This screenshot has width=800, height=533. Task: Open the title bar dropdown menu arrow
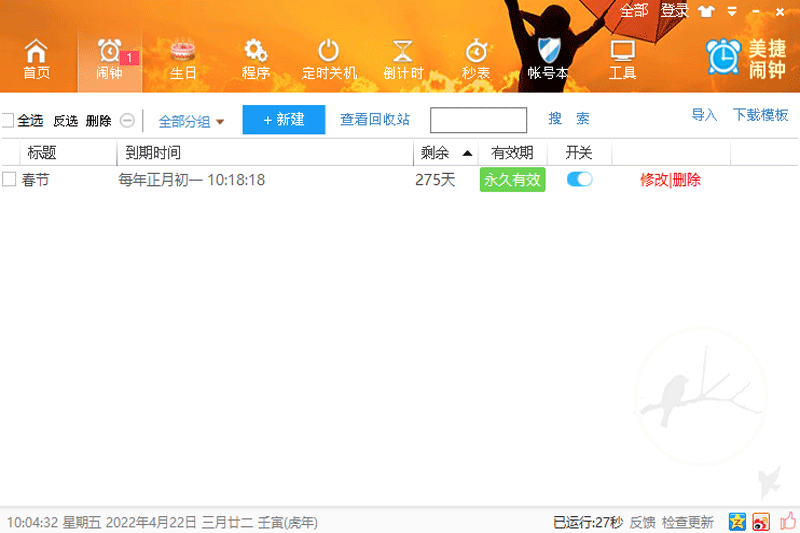[x=732, y=12]
